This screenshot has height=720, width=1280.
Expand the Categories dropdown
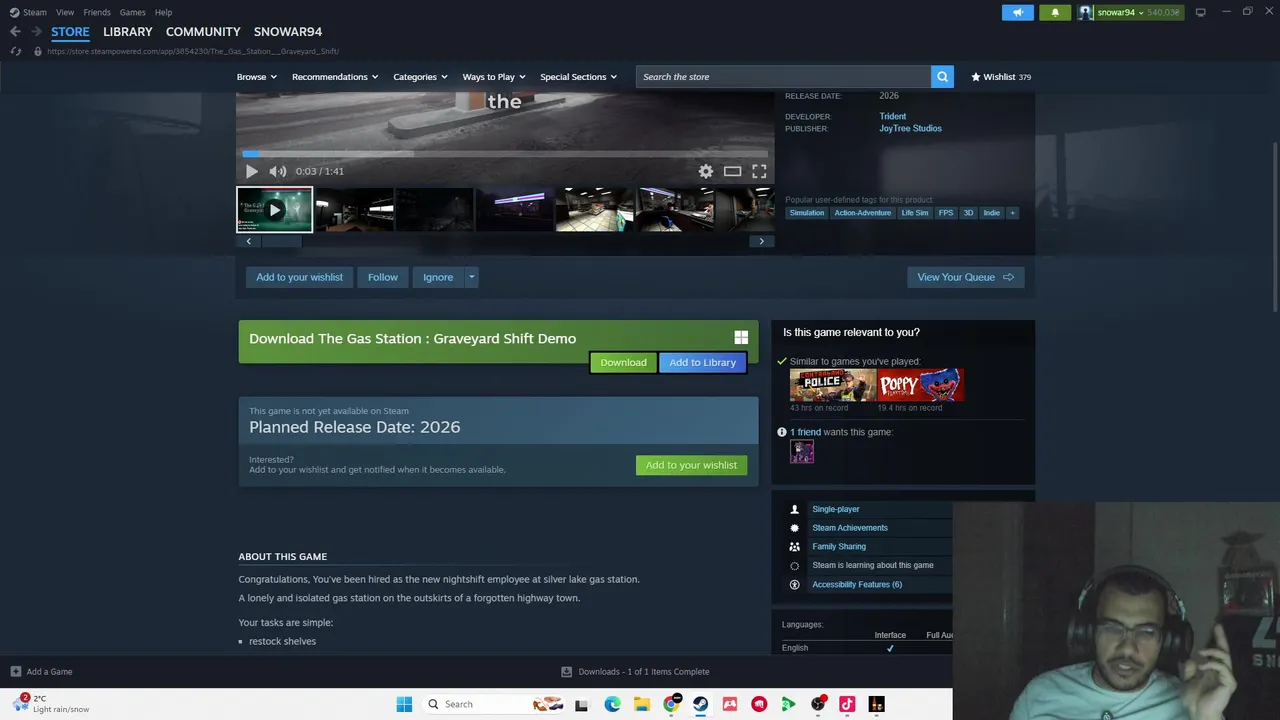(420, 77)
